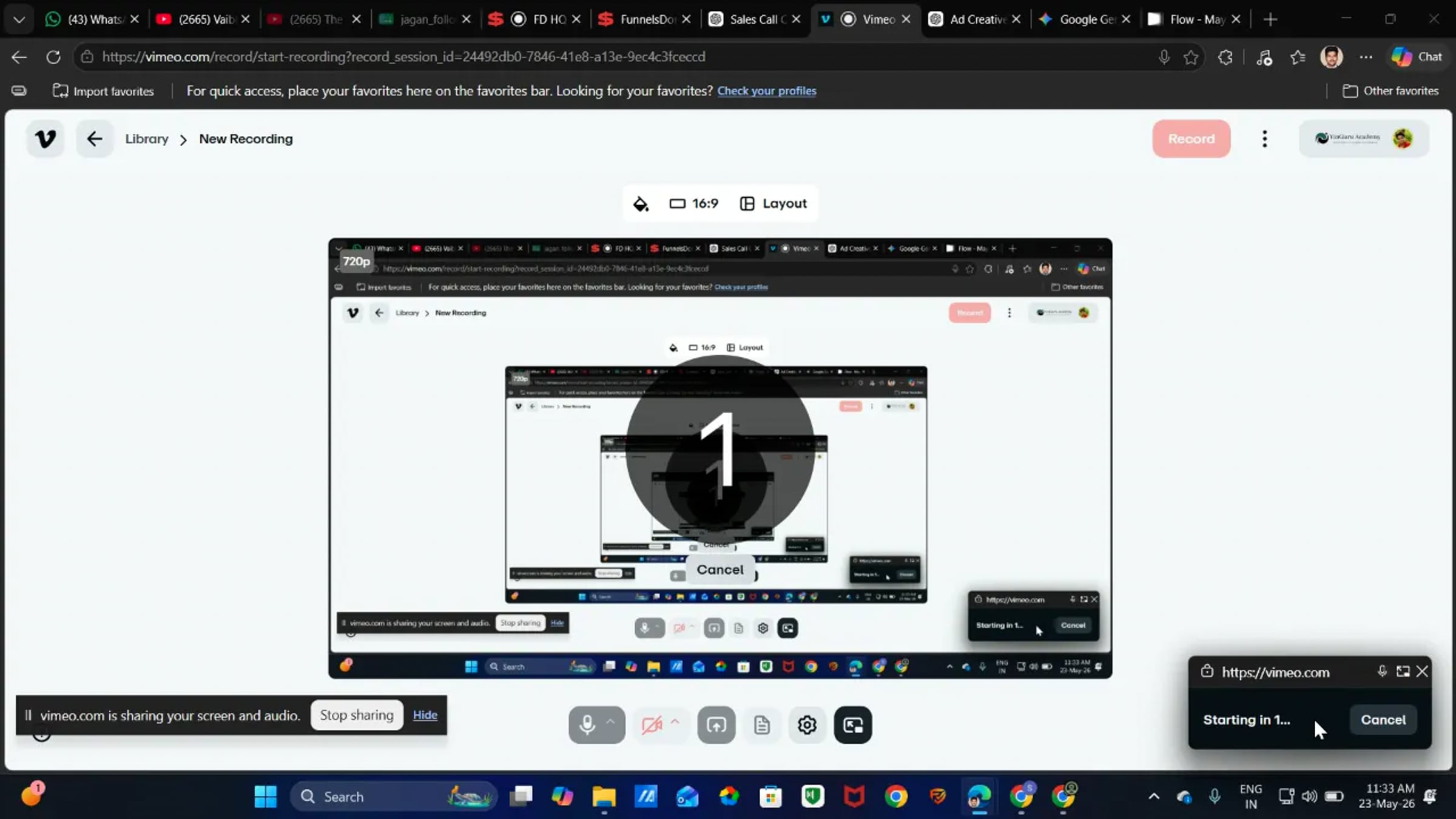Toggle microphone icon in the vimeo.com popup
The height and width of the screenshot is (819, 1456).
(1382, 671)
